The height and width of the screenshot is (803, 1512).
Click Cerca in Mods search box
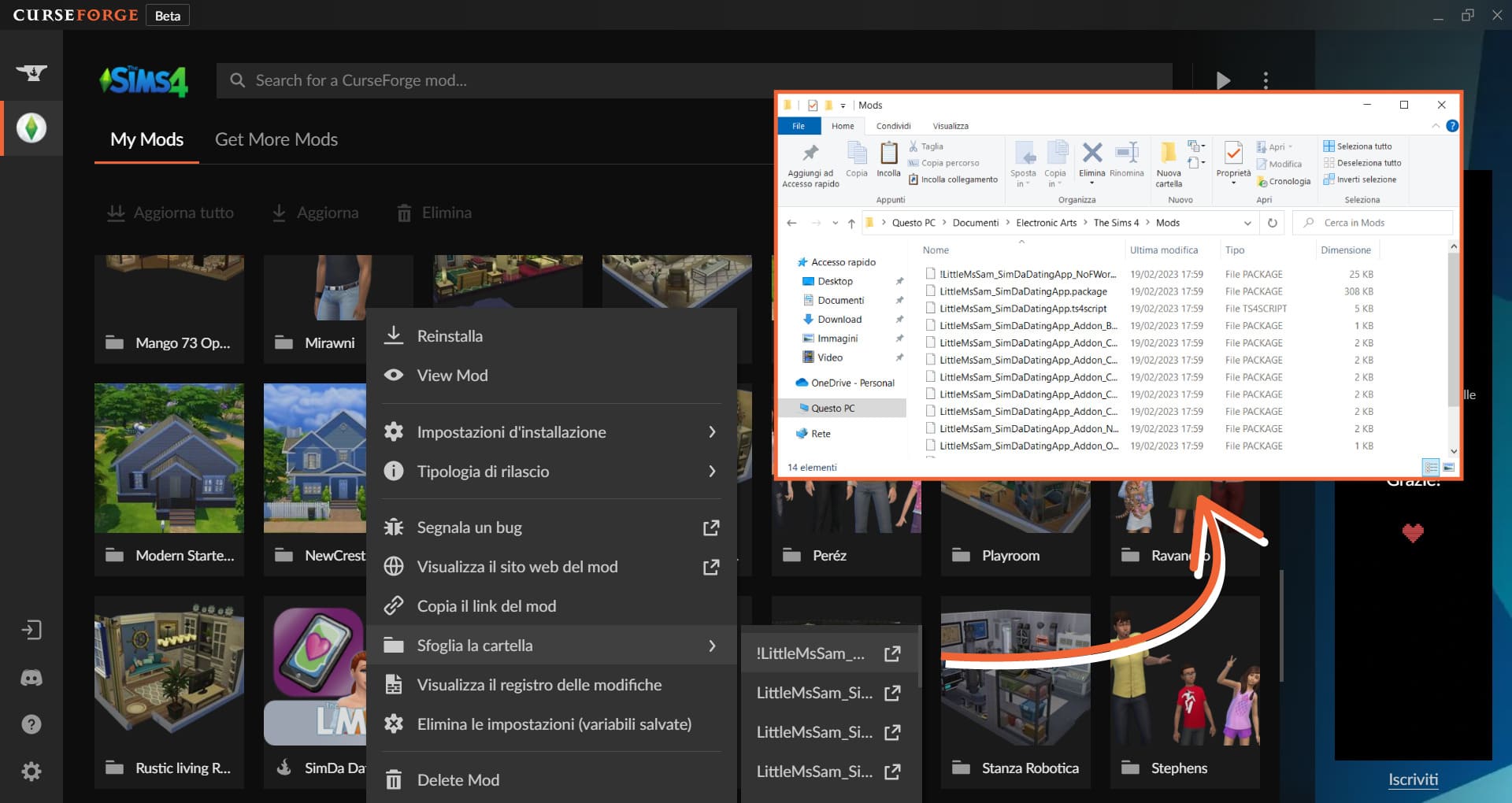[1373, 223]
